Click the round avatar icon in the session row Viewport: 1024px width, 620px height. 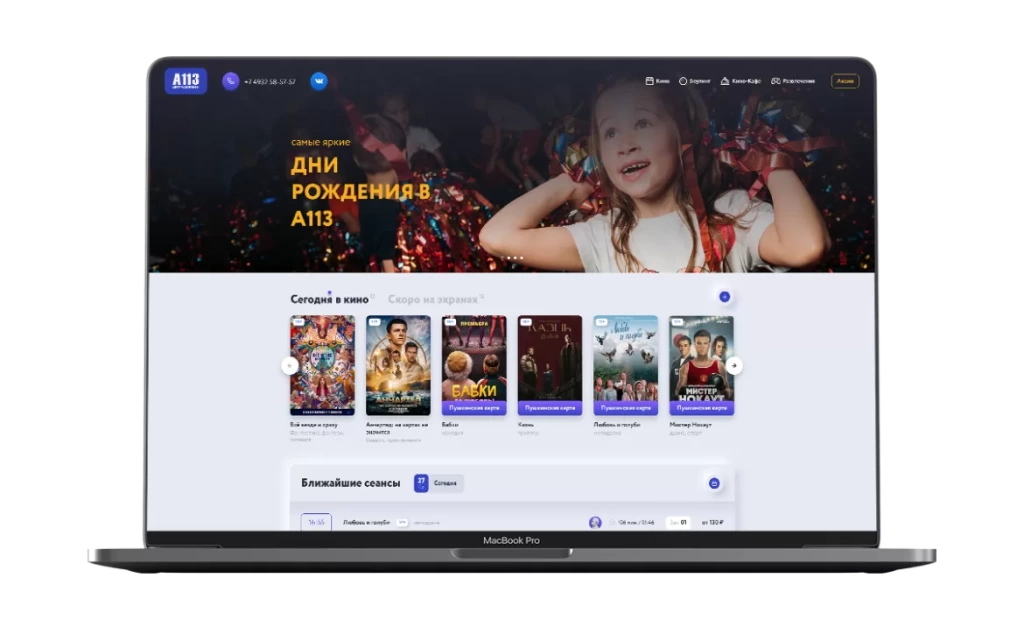[x=595, y=523]
